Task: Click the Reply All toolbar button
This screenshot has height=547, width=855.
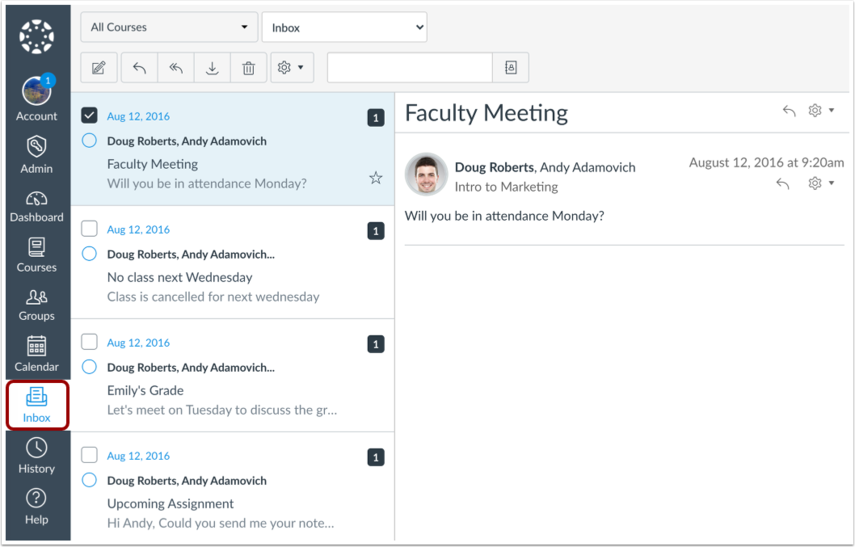Action: click(x=176, y=68)
